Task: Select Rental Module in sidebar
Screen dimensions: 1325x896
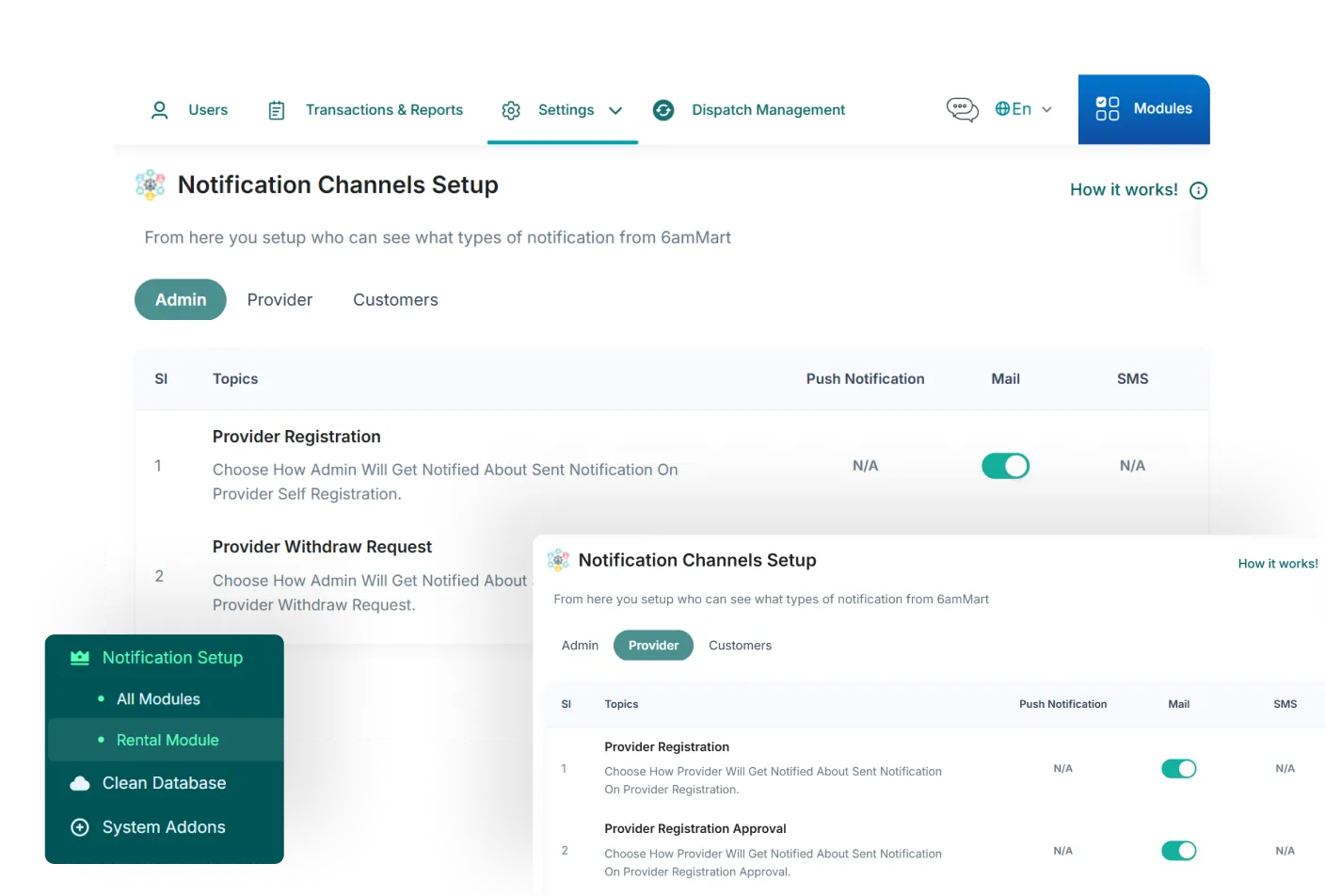Action: tap(168, 741)
